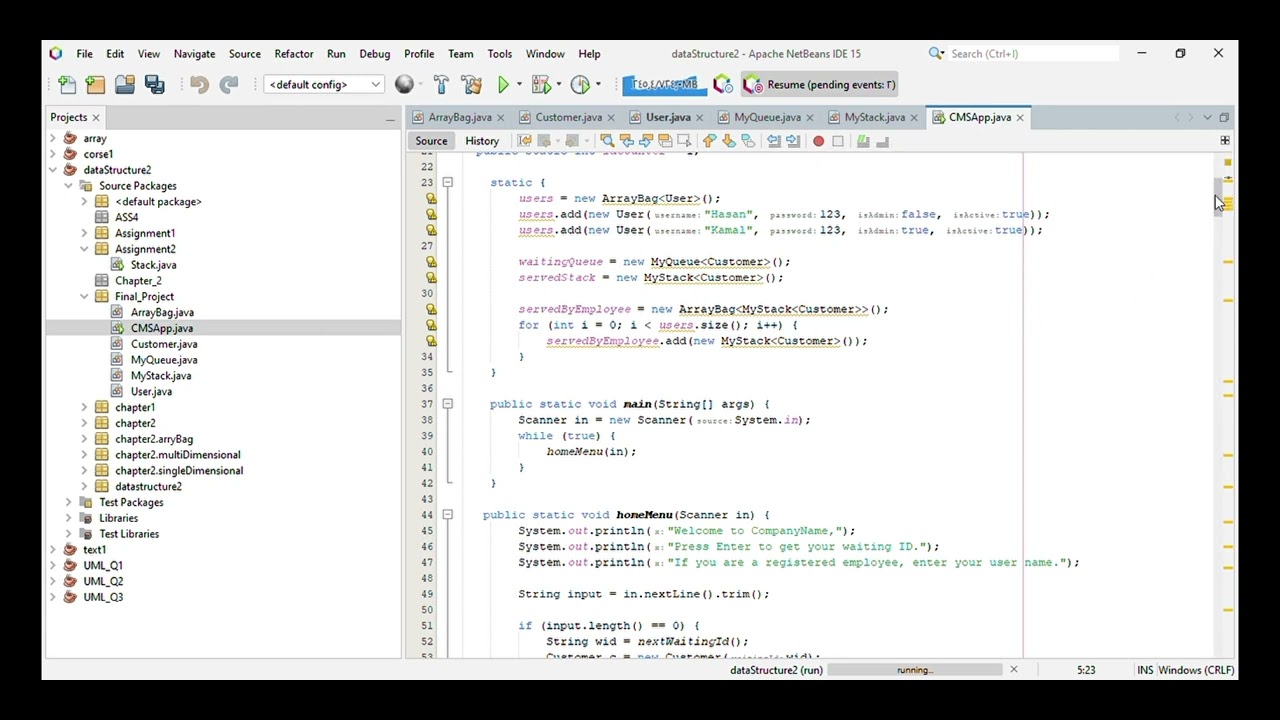
Task: Click the Build Project hammer icon
Action: (441, 85)
